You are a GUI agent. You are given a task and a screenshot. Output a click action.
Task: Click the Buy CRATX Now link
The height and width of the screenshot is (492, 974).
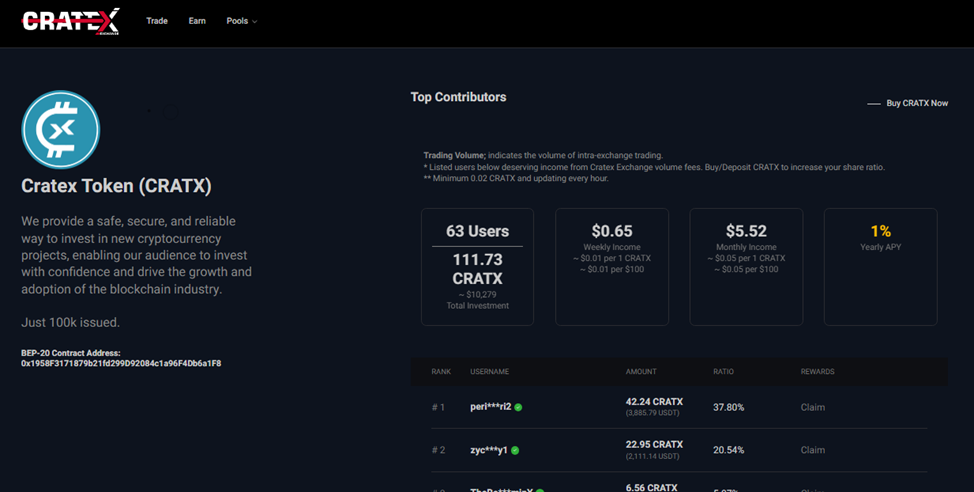pos(917,103)
